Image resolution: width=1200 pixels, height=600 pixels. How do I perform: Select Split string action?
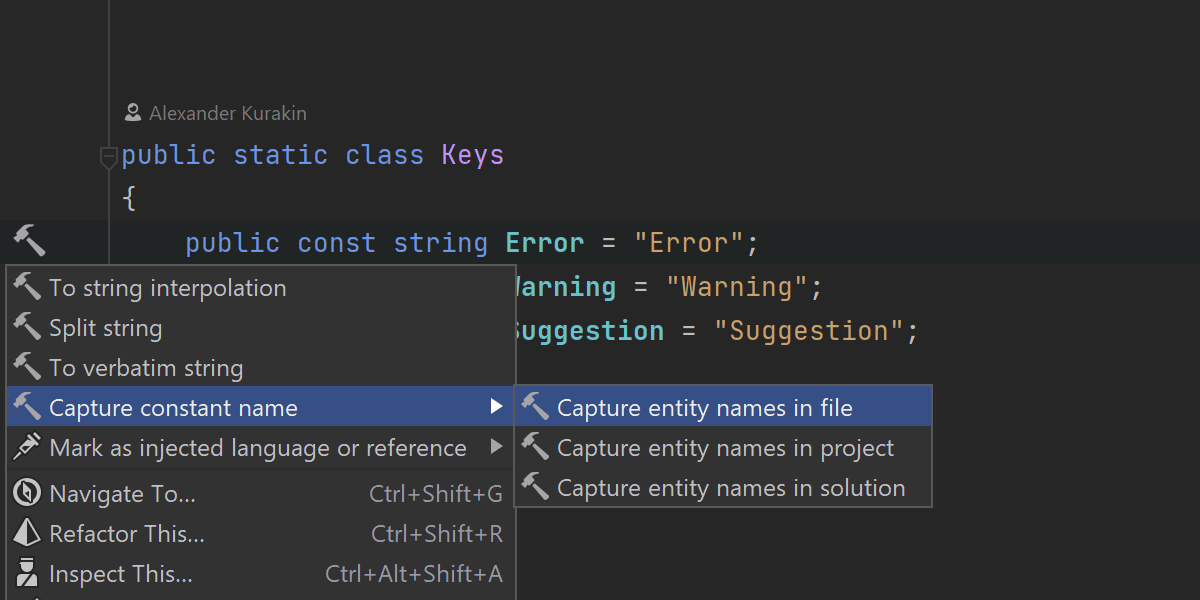105,328
